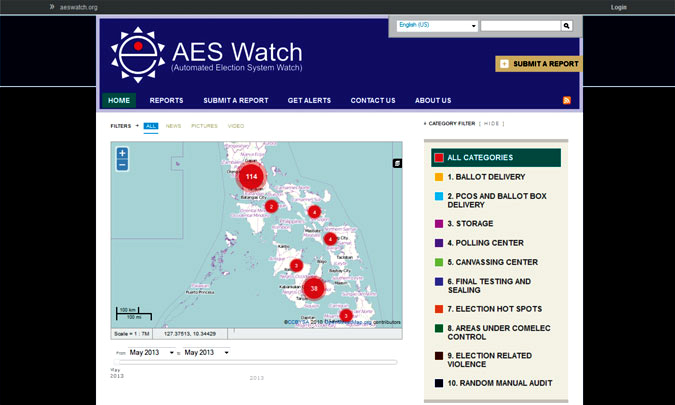
Task: Click the search text input field
Action: coord(521,26)
